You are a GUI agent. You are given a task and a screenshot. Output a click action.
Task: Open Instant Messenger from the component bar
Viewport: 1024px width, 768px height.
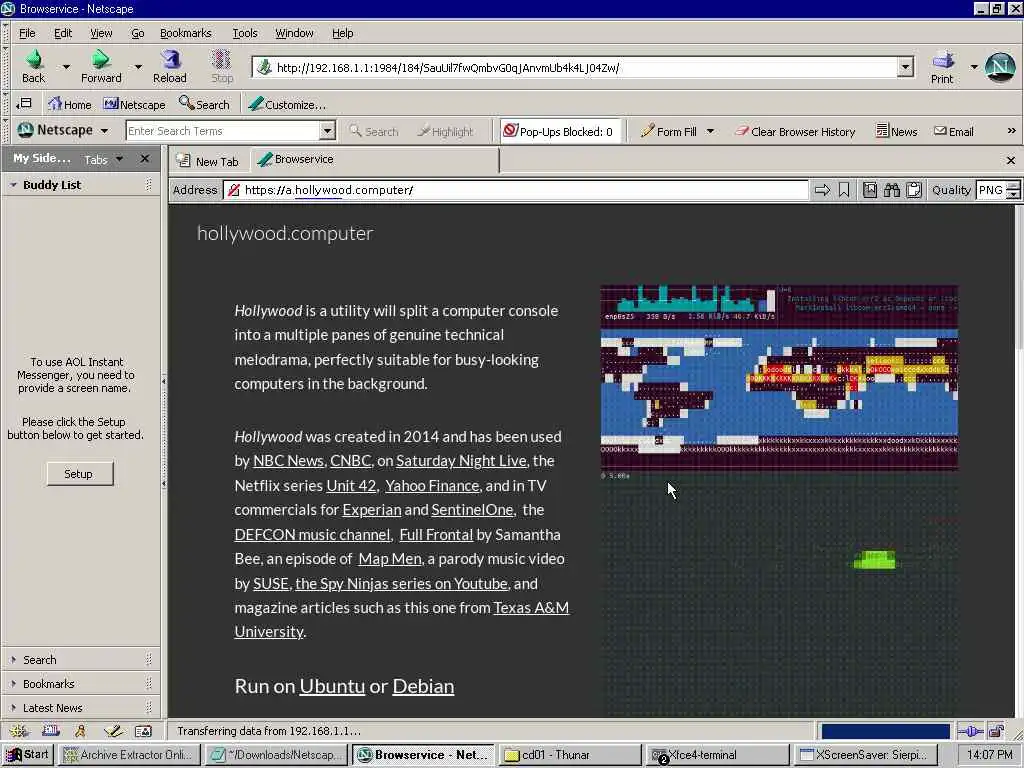click(x=80, y=731)
